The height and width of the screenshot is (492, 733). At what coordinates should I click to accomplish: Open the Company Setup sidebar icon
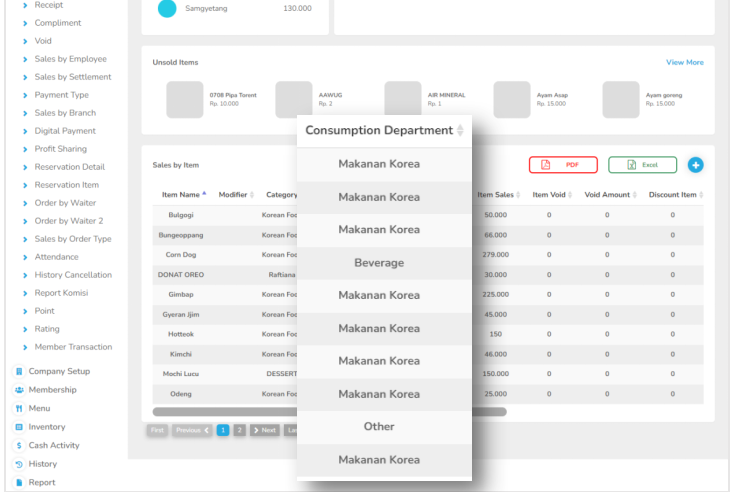click(x=19, y=371)
